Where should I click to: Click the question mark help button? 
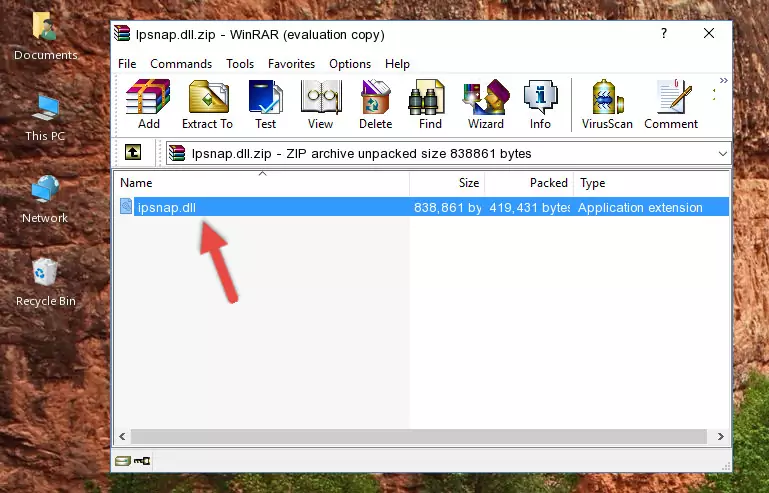664,33
